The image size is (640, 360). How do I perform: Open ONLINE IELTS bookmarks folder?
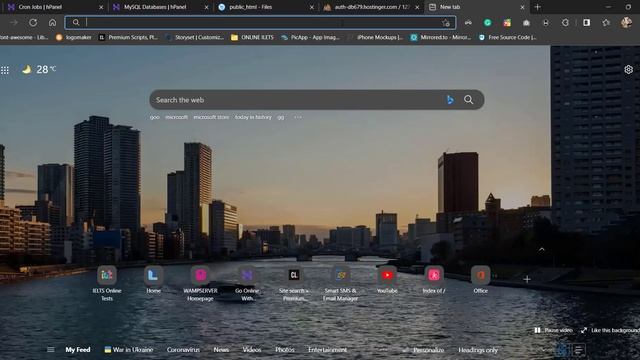tap(252, 37)
